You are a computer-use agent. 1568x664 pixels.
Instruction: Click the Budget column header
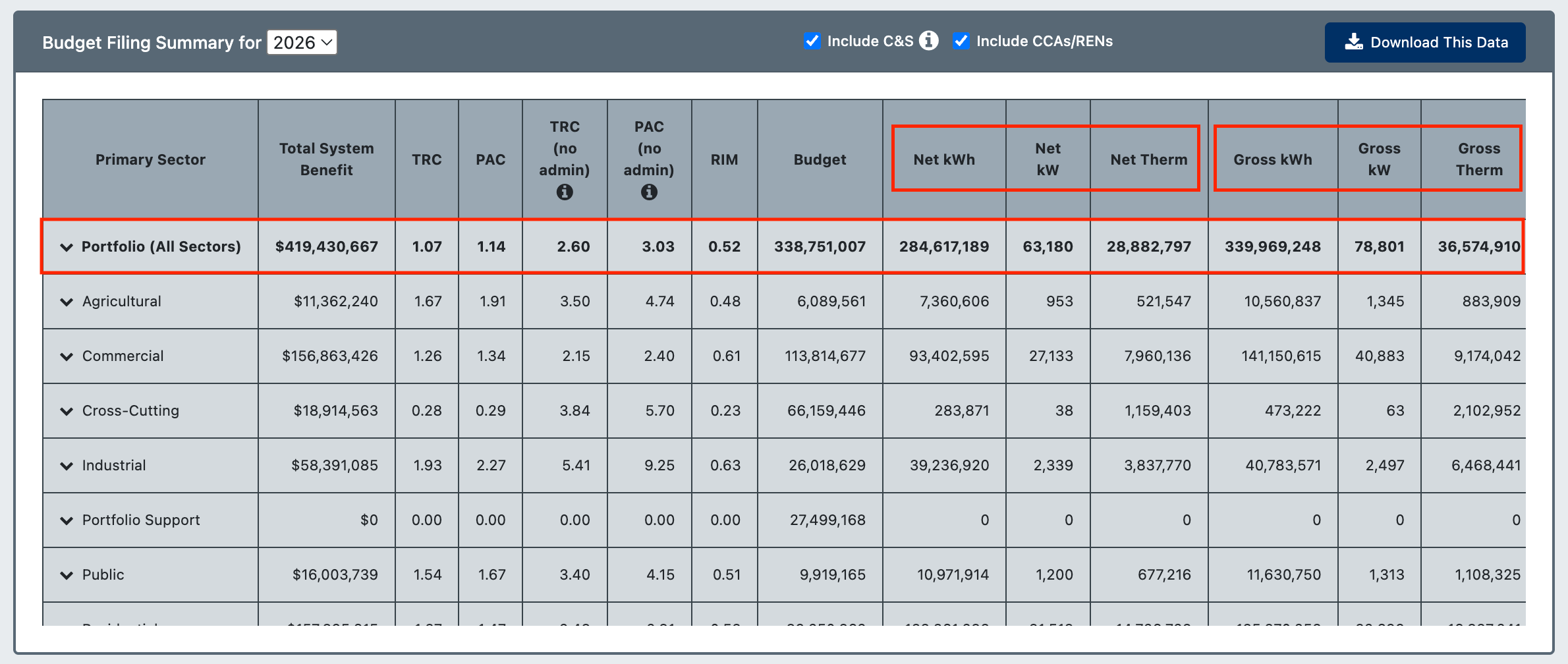point(820,159)
